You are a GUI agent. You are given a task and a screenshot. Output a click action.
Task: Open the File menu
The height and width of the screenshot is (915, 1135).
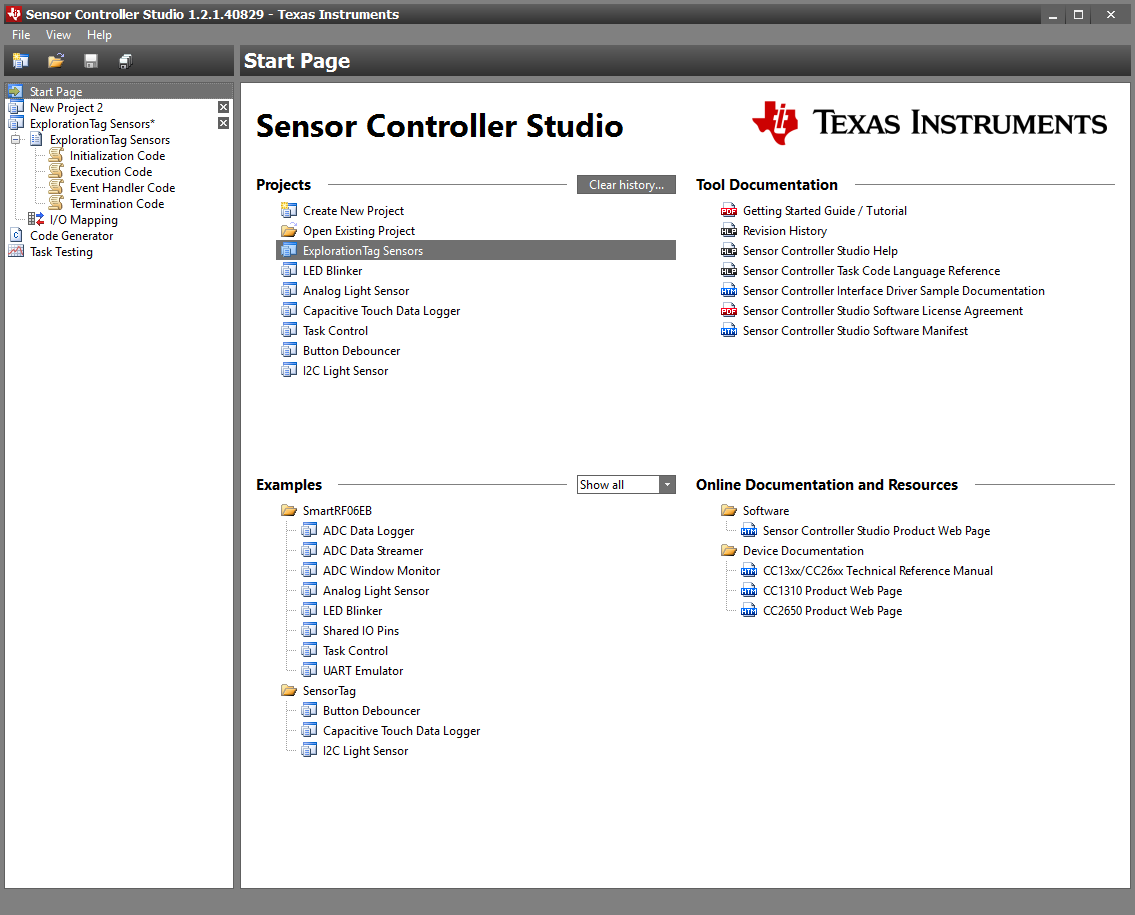pos(21,35)
